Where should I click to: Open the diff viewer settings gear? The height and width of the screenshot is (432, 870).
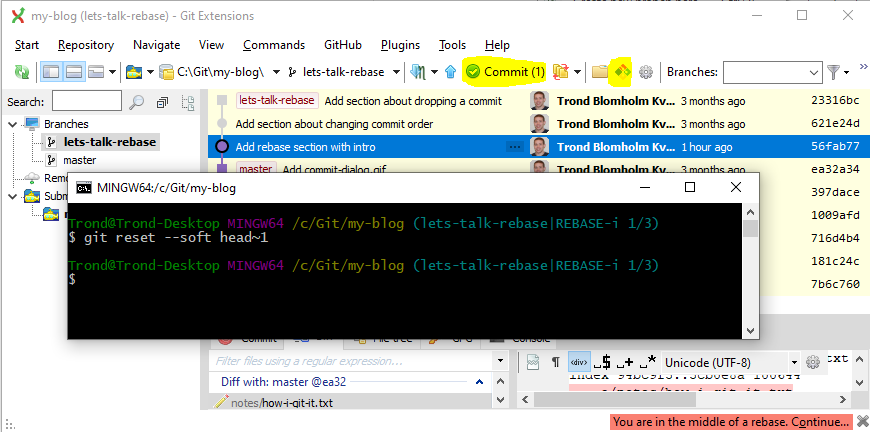(x=812, y=363)
